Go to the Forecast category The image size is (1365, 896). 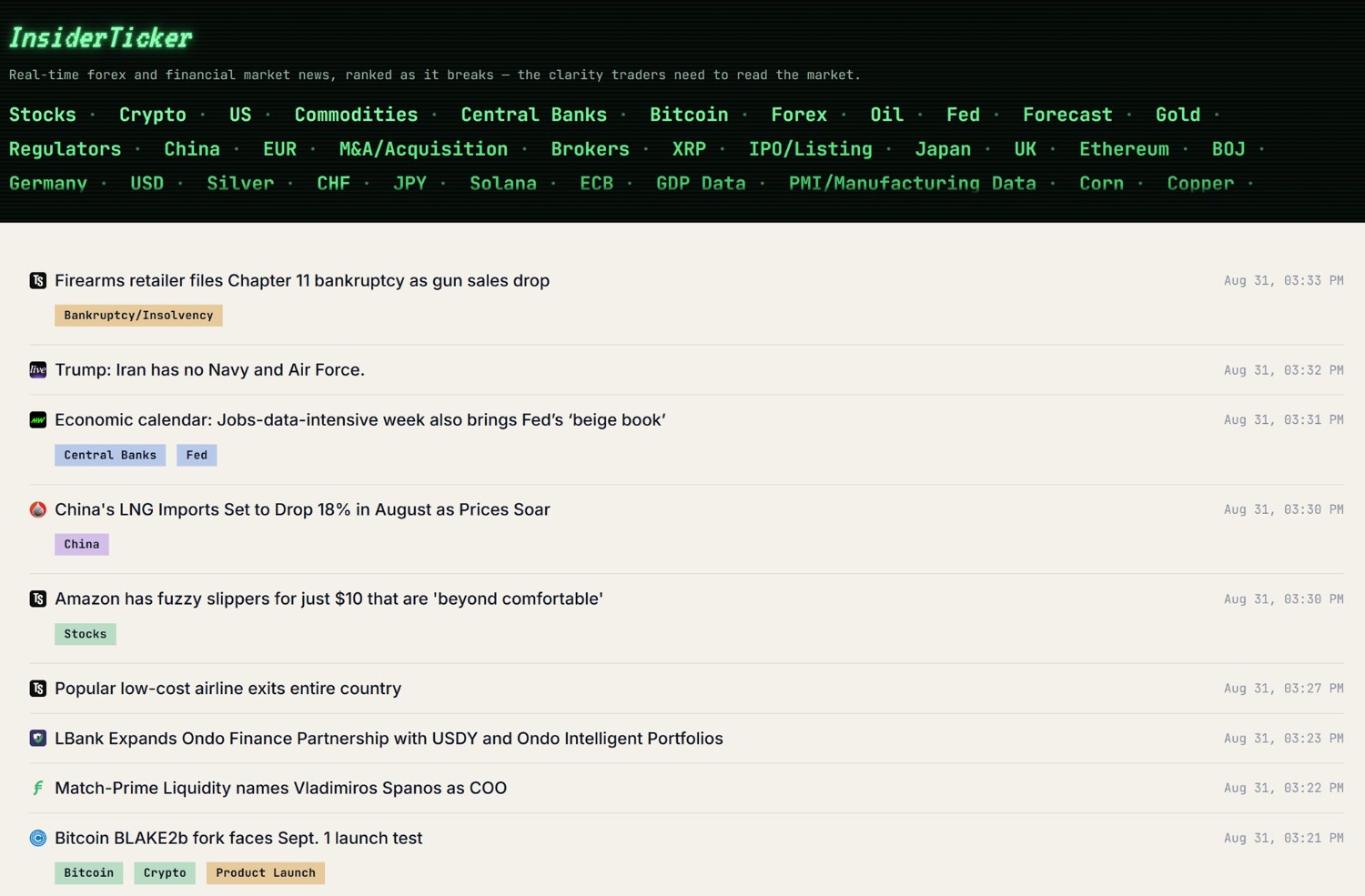pyautogui.click(x=1067, y=115)
